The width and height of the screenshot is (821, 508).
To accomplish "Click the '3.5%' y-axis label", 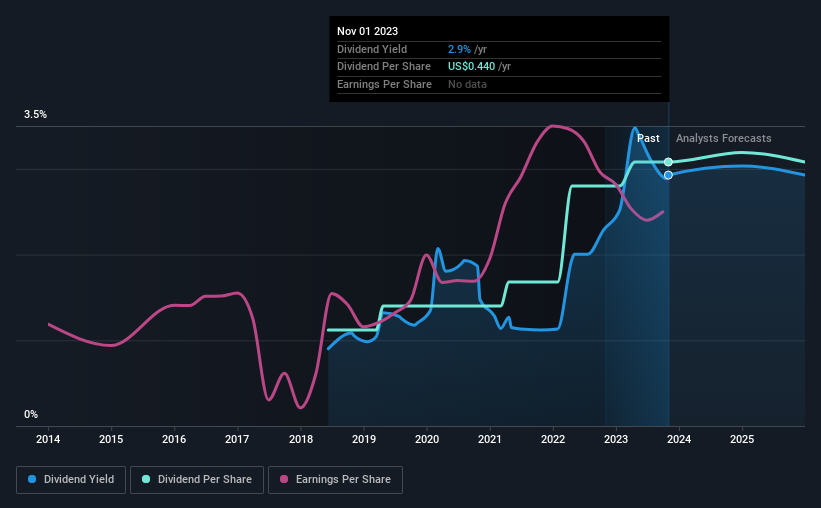I will (35, 114).
